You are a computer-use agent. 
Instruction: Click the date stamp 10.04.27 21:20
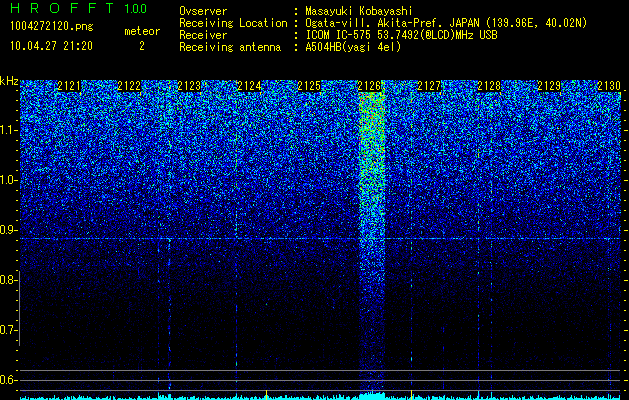51,46
